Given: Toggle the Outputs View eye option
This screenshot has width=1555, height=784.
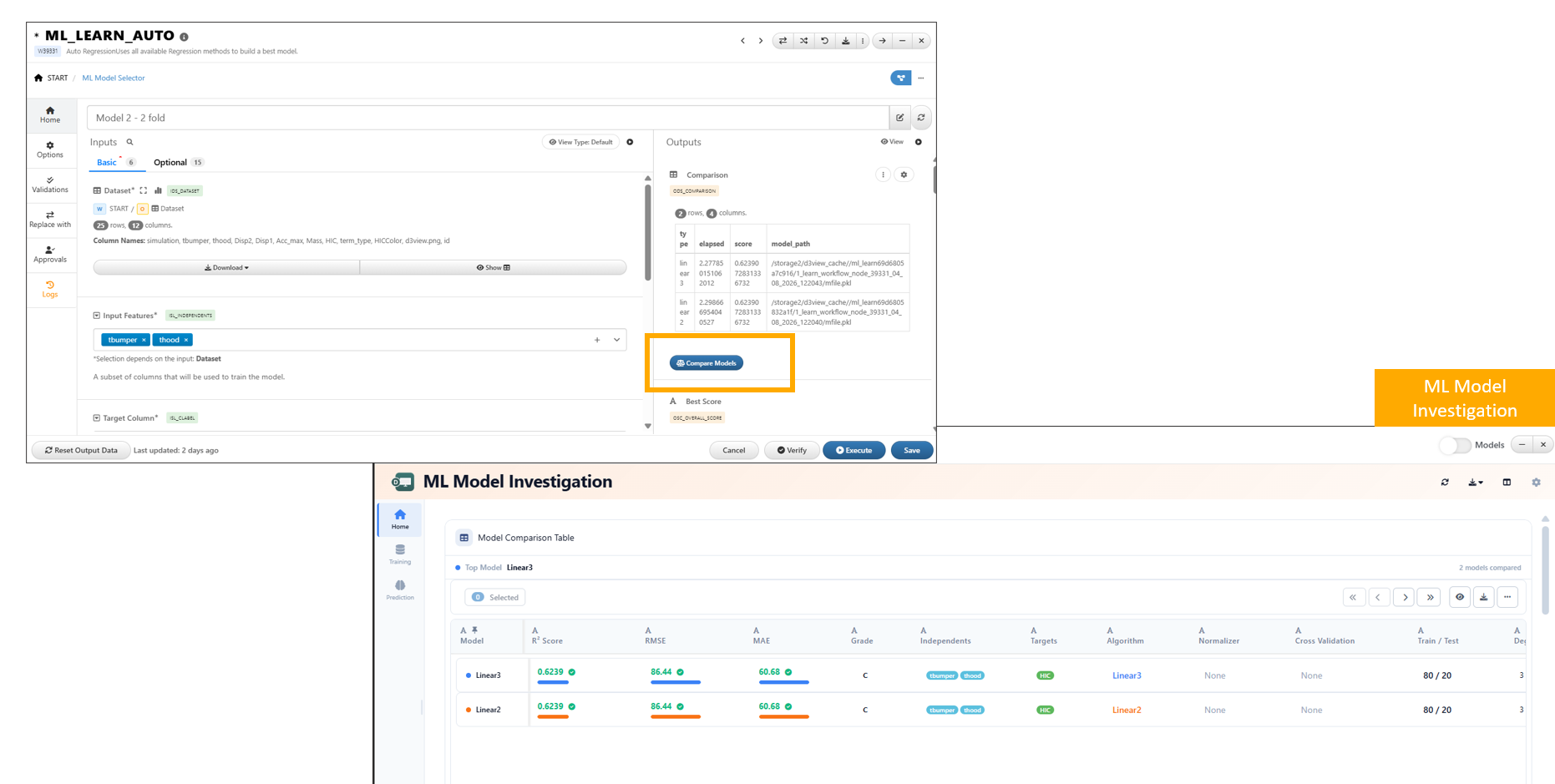Looking at the screenshot, I should (x=892, y=142).
